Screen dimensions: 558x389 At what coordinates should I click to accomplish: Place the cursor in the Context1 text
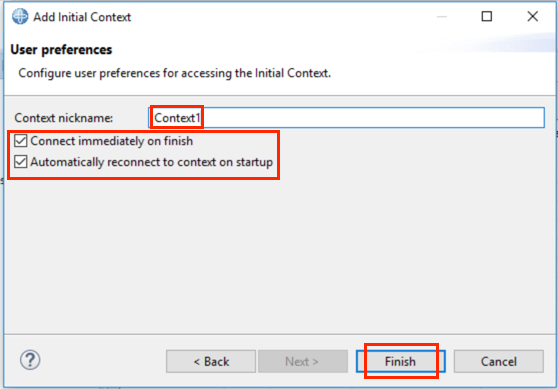pos(177,118)
